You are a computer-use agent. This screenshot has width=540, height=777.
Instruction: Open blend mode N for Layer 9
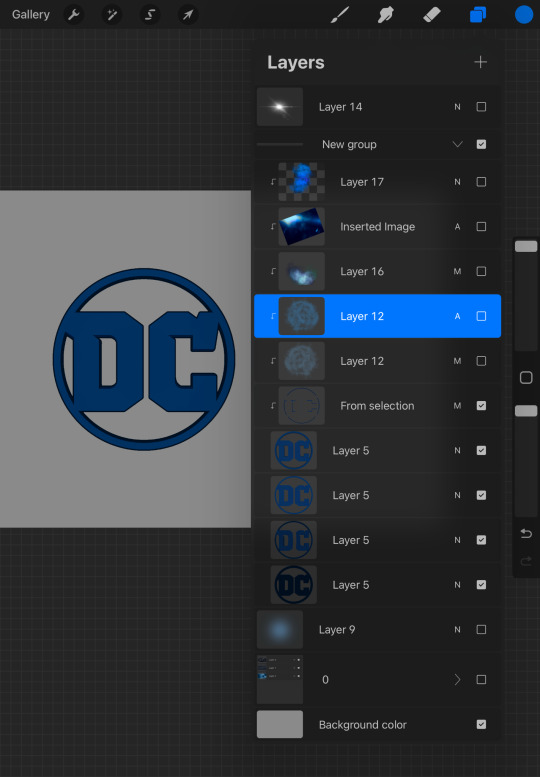(x=457, y=629)
